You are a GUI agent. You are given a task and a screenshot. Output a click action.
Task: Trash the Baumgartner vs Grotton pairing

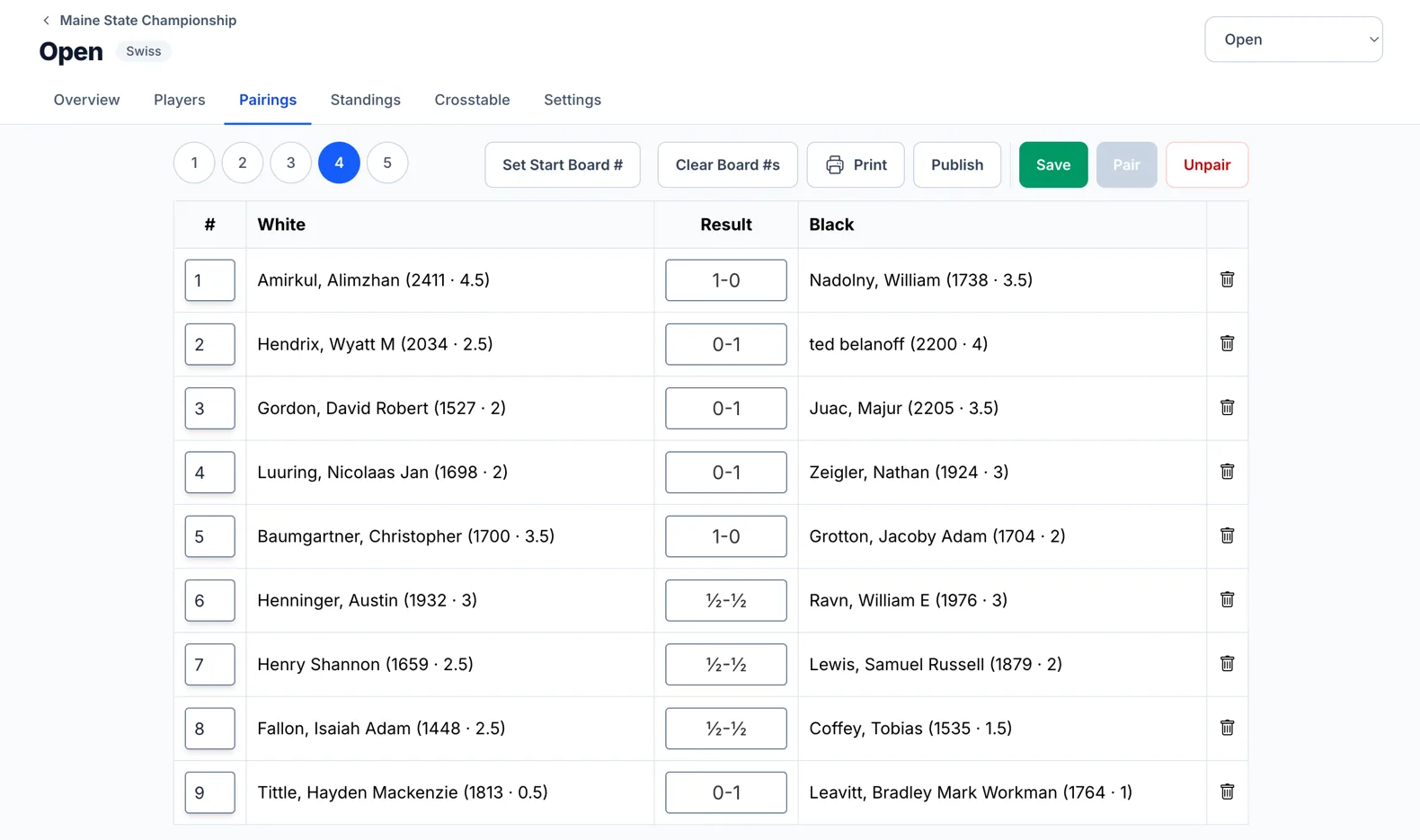(x=1227, y=535)
